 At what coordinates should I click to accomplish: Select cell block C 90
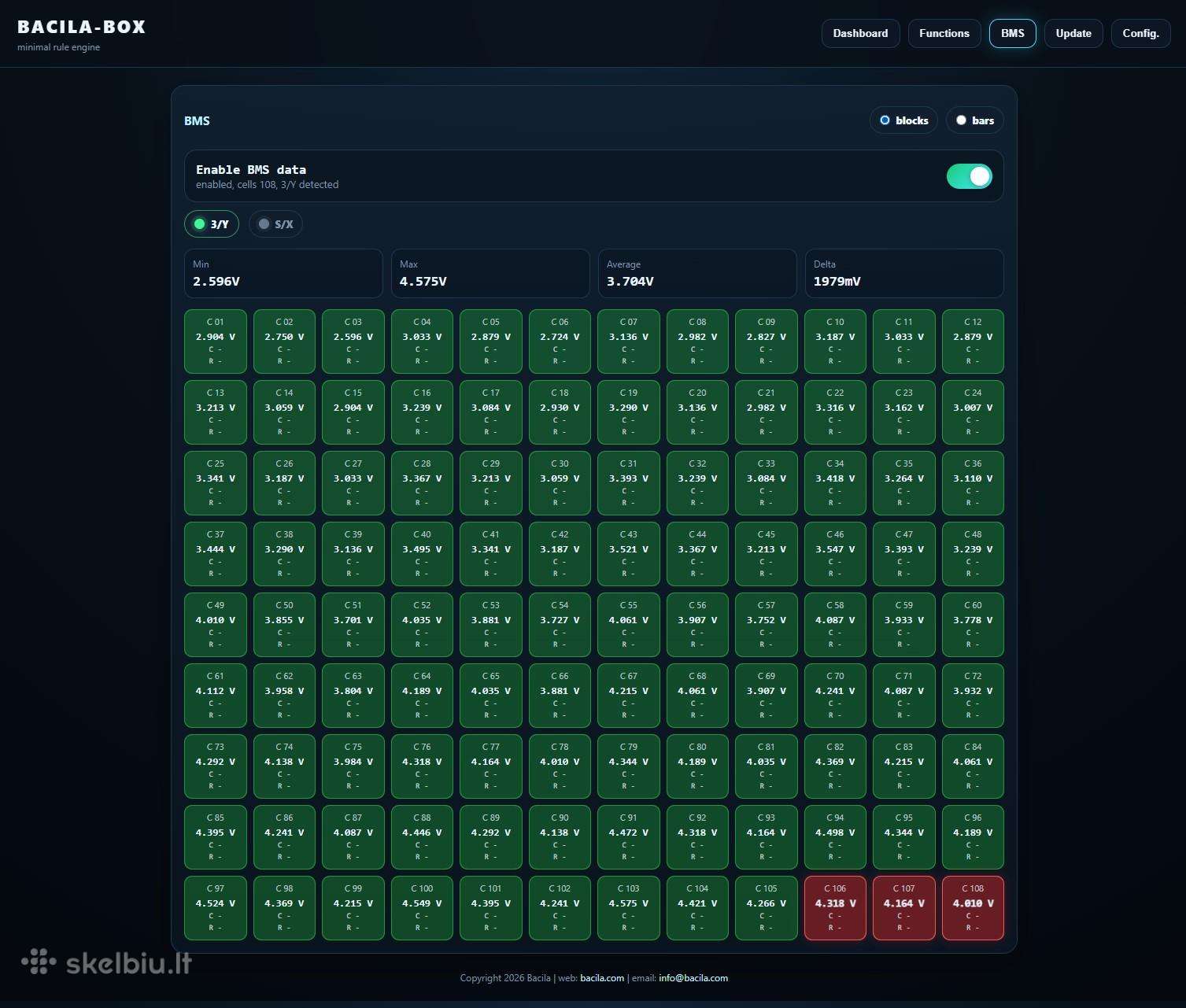560,837
